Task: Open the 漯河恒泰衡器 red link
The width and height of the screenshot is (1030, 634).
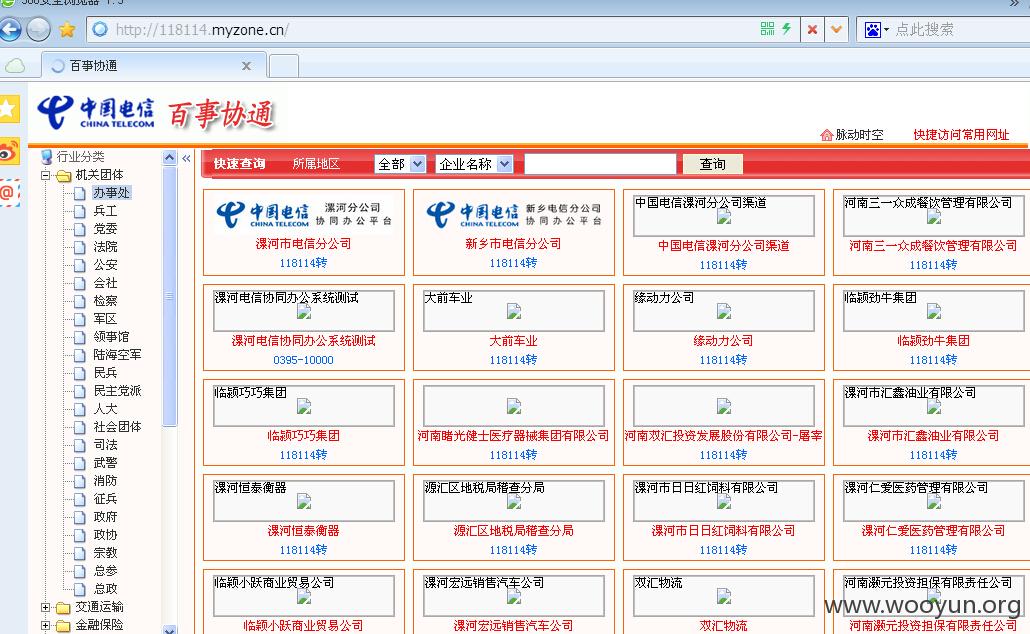Action: click(303, 531)
